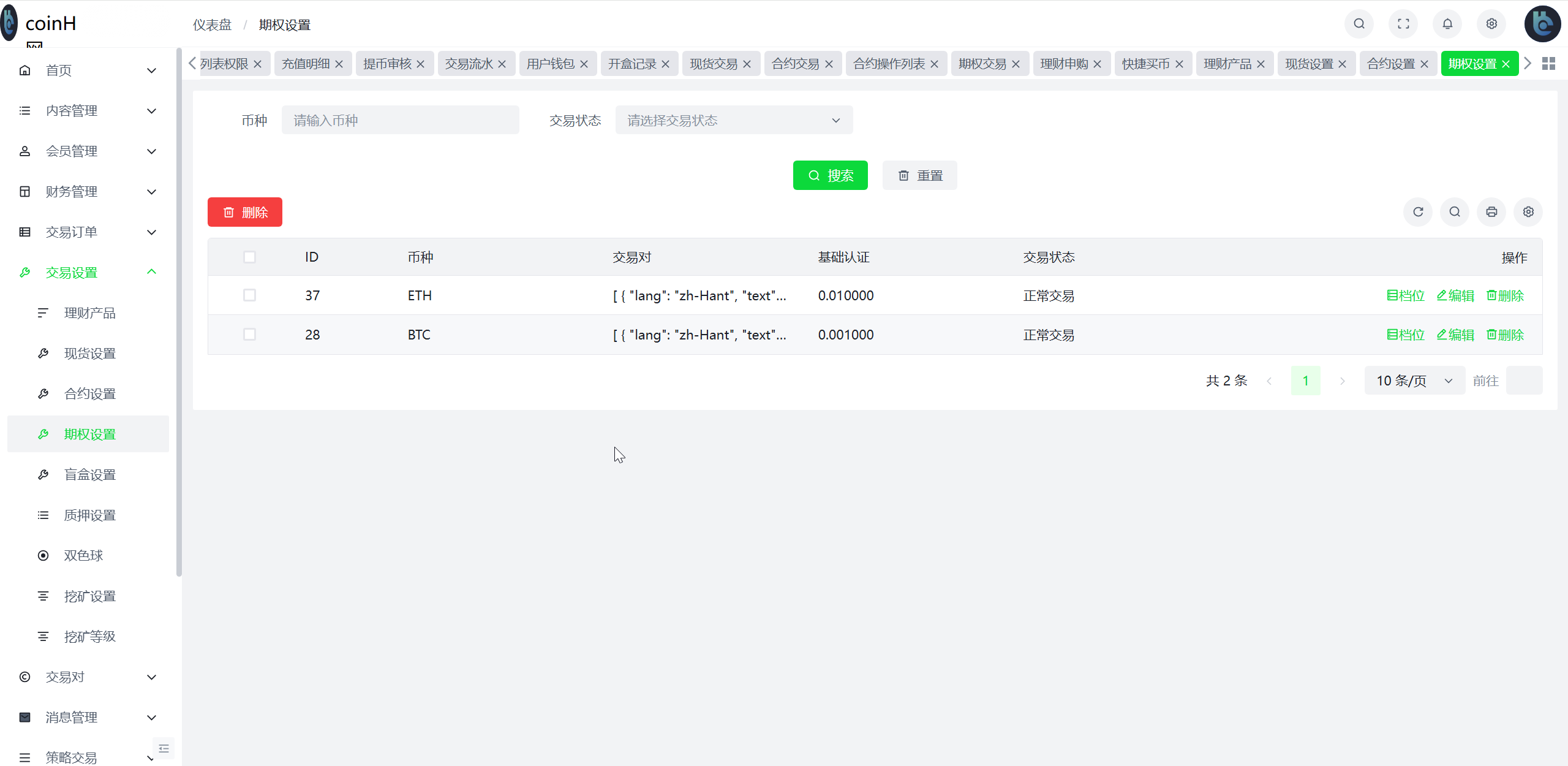Open the table print icon

(x=1491, y=211)
